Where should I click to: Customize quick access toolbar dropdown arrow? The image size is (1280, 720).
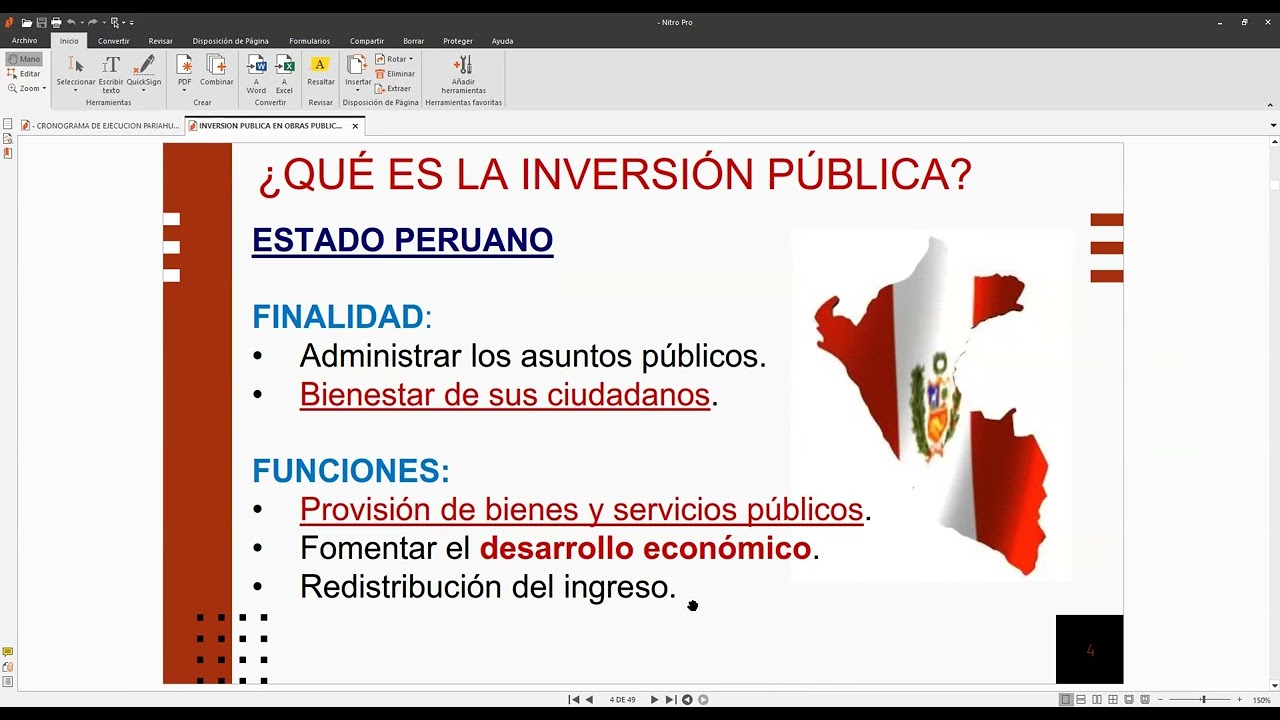(132, 22)
